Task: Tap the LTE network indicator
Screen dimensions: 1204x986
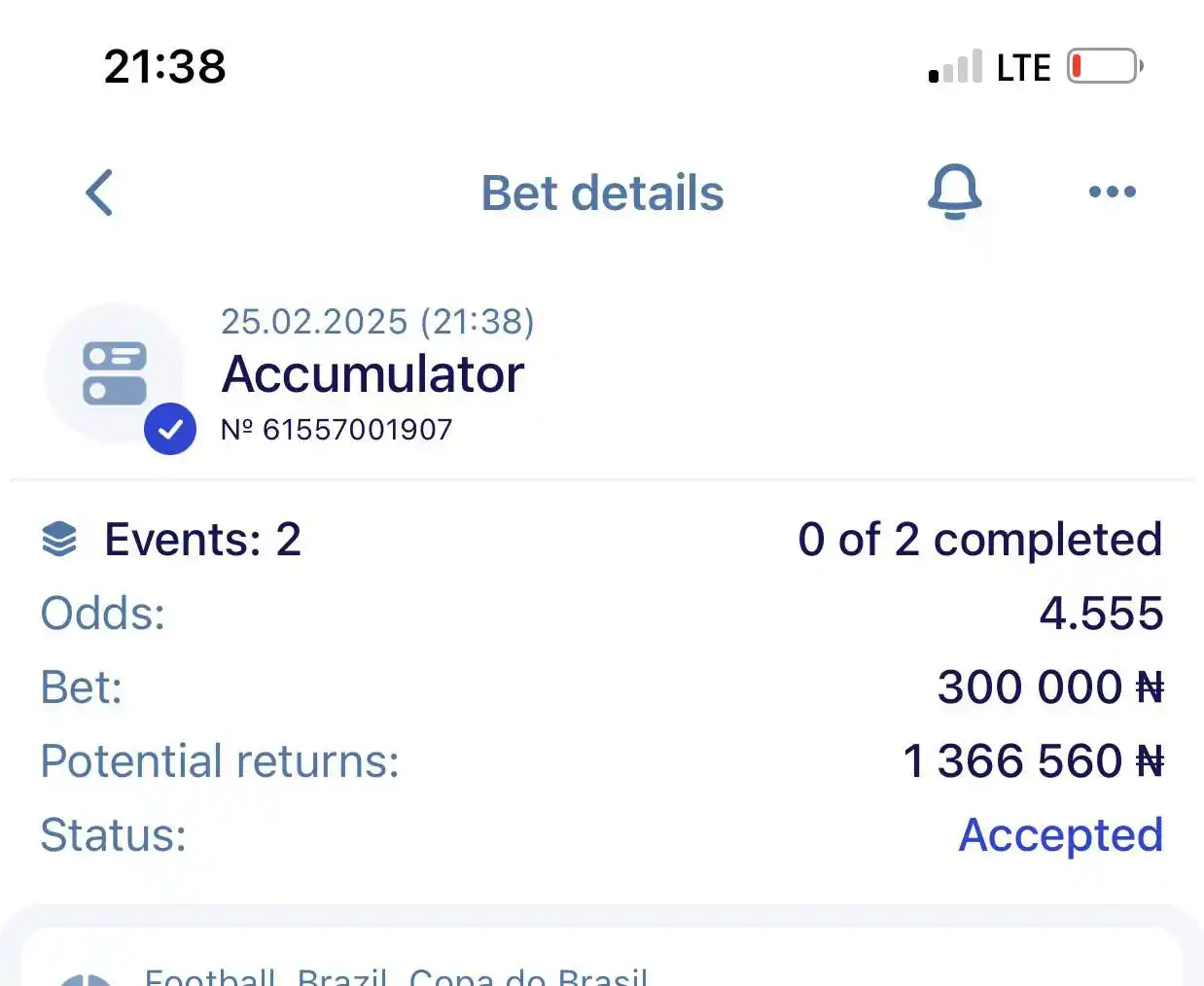Action: tap(1024, 67)
